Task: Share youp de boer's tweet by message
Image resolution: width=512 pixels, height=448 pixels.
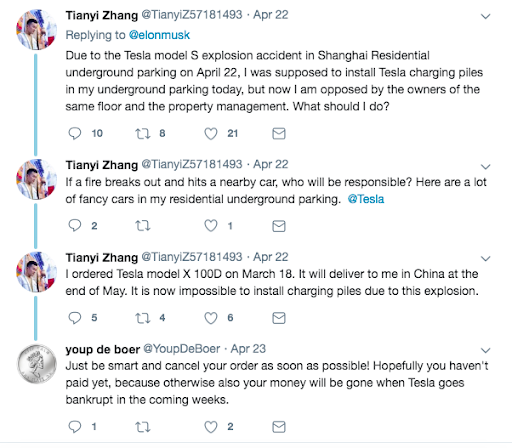Action: pyautogui.click(x=279, y=427)
